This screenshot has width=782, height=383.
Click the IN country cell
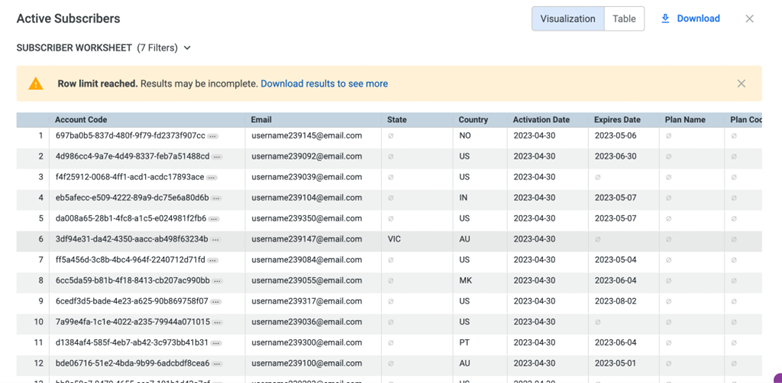tap(463, 197)
